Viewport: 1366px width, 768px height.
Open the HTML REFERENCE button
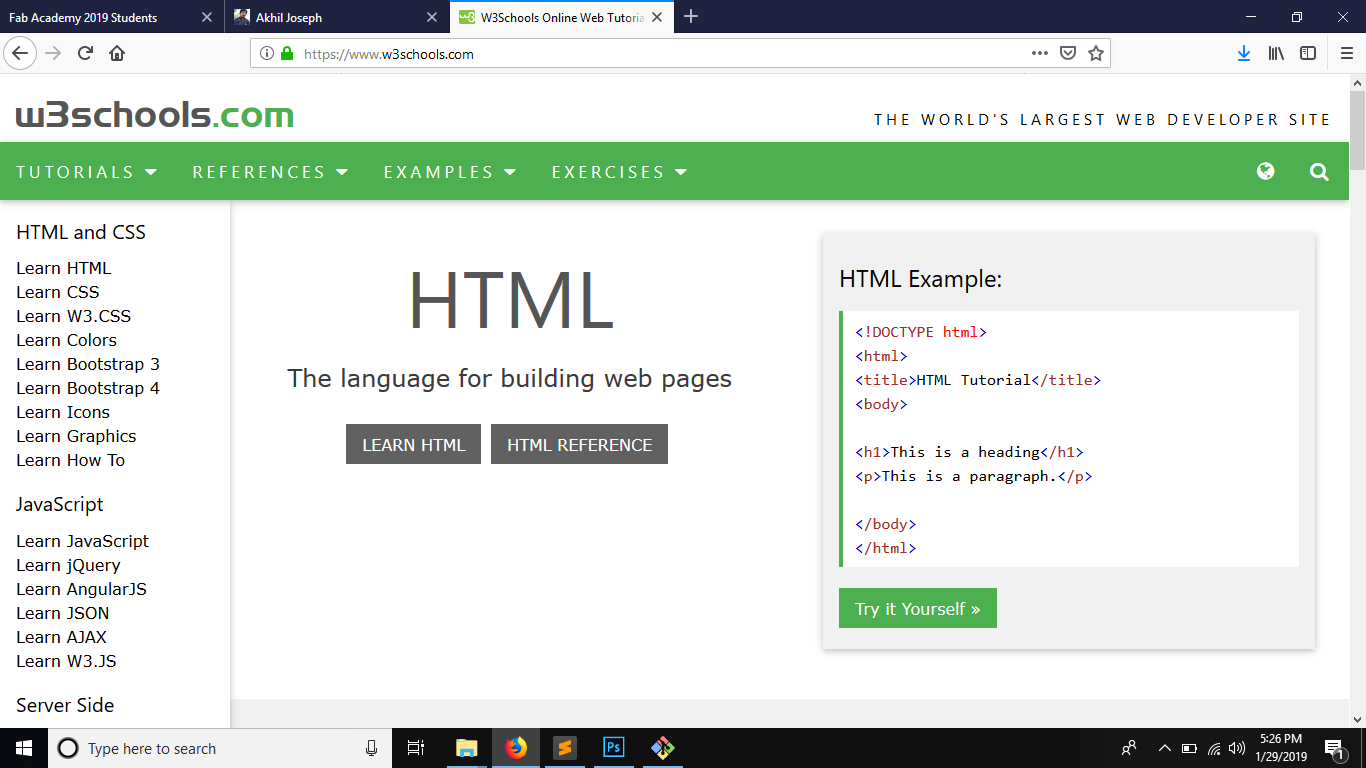[x=579, y=444]
